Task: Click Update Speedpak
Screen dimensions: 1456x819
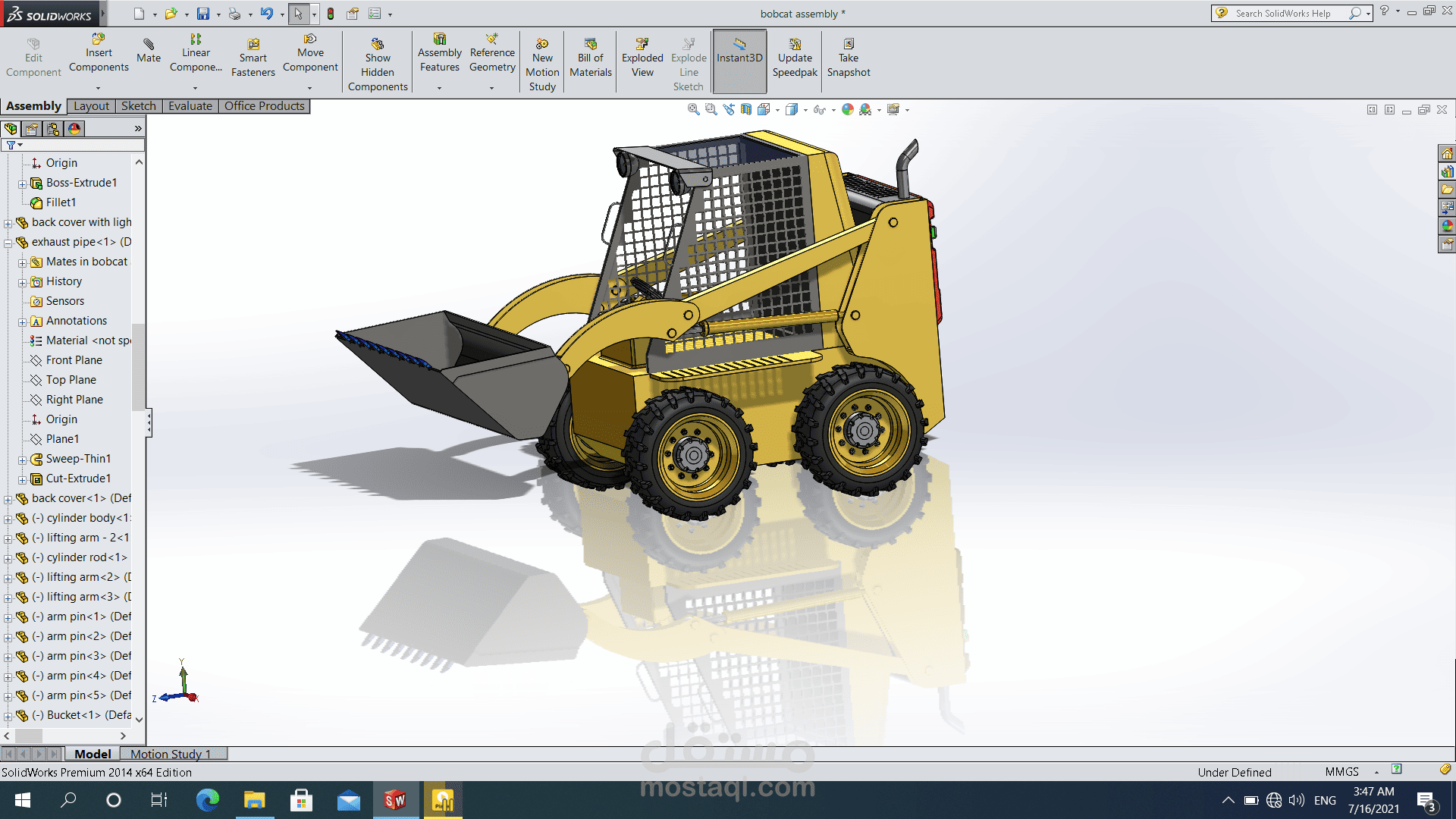Action: coord(795,58)
